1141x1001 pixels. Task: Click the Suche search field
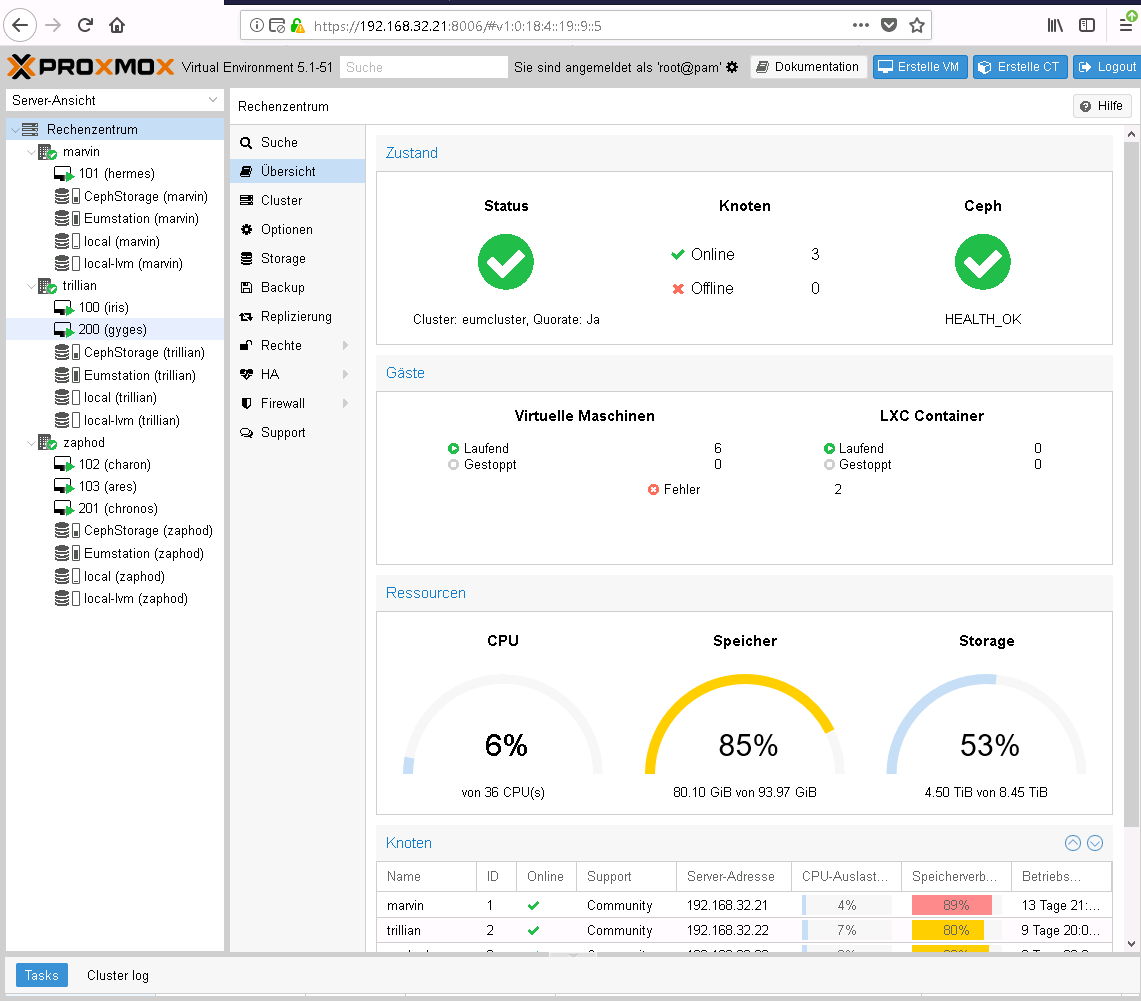pyautogui.click(x=424, y=67)
